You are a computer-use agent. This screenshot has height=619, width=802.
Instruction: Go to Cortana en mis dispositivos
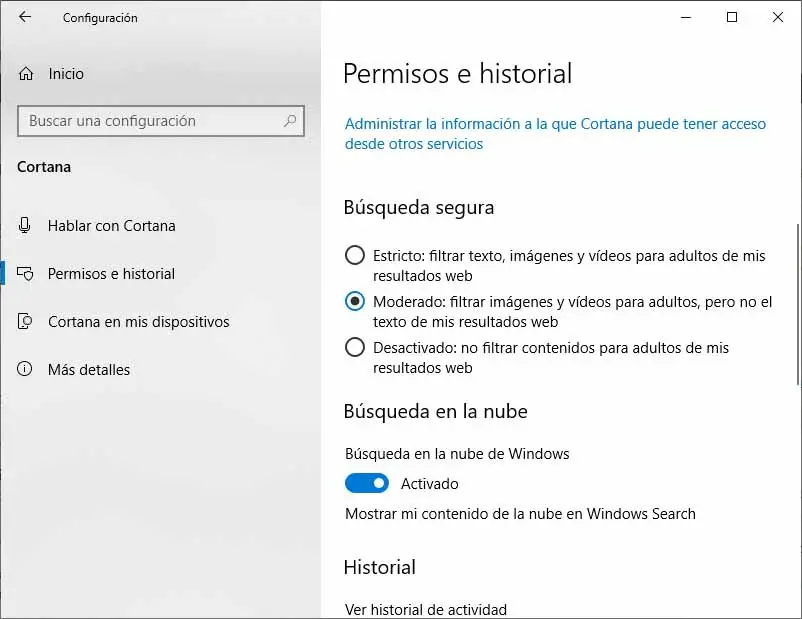138,322
